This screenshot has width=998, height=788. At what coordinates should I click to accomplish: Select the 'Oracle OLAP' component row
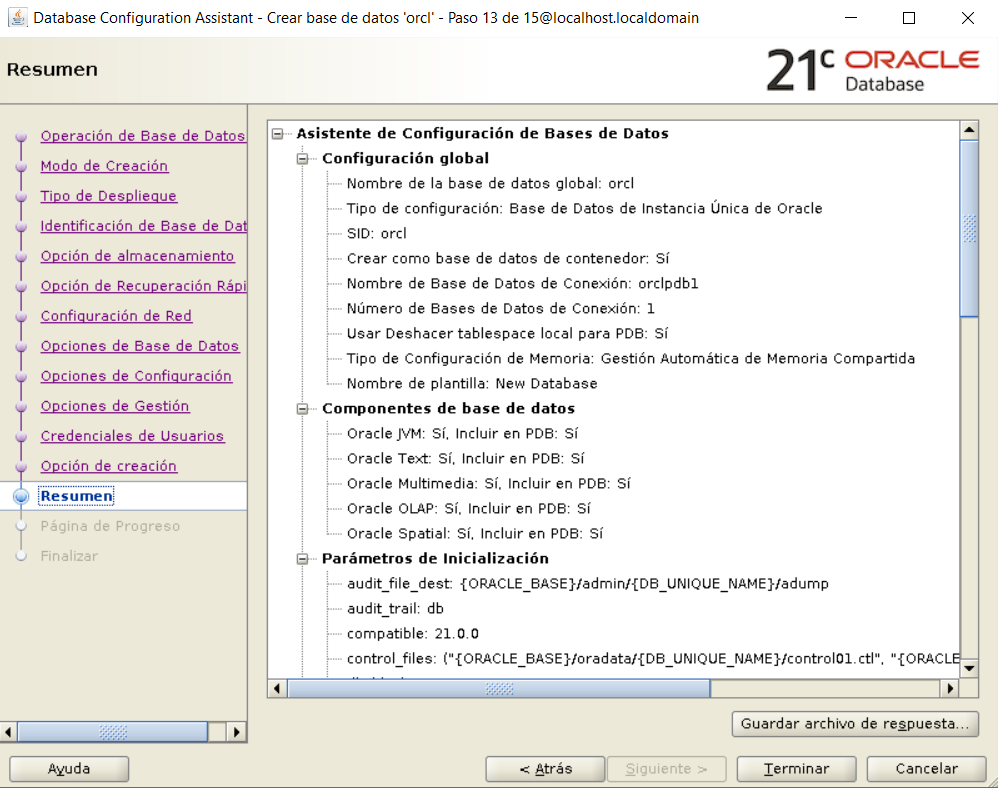point(468,509)
